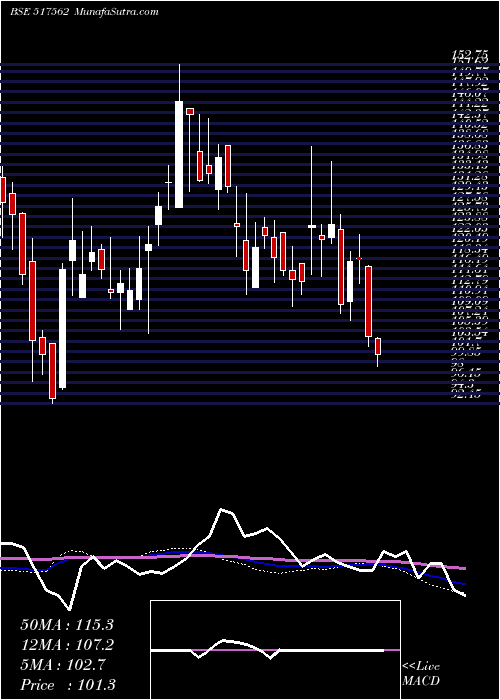Click the last red candlestick at right end
Viewport: 500px width, 700px height.
click(x=378, y=346)
